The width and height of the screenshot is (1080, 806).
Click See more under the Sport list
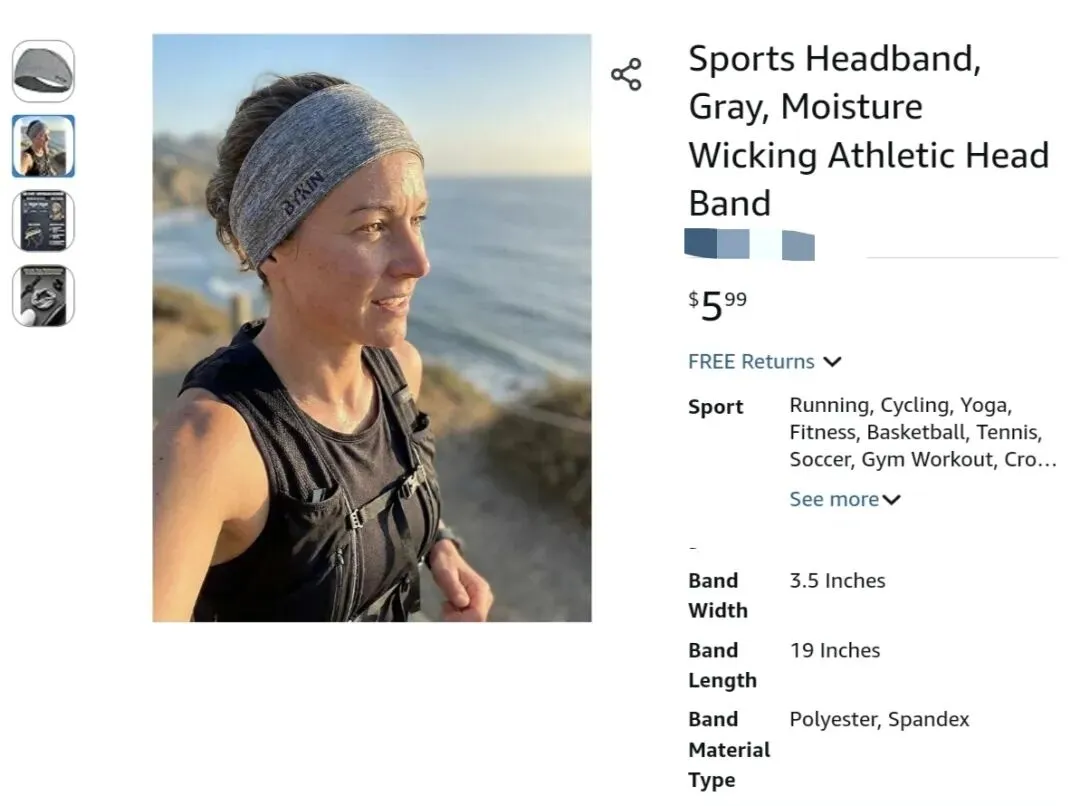pos(834,499)
